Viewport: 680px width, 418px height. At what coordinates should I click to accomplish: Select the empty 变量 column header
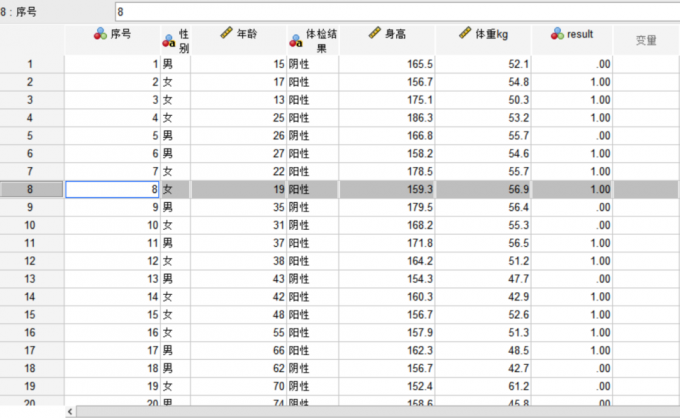[646, 40]
